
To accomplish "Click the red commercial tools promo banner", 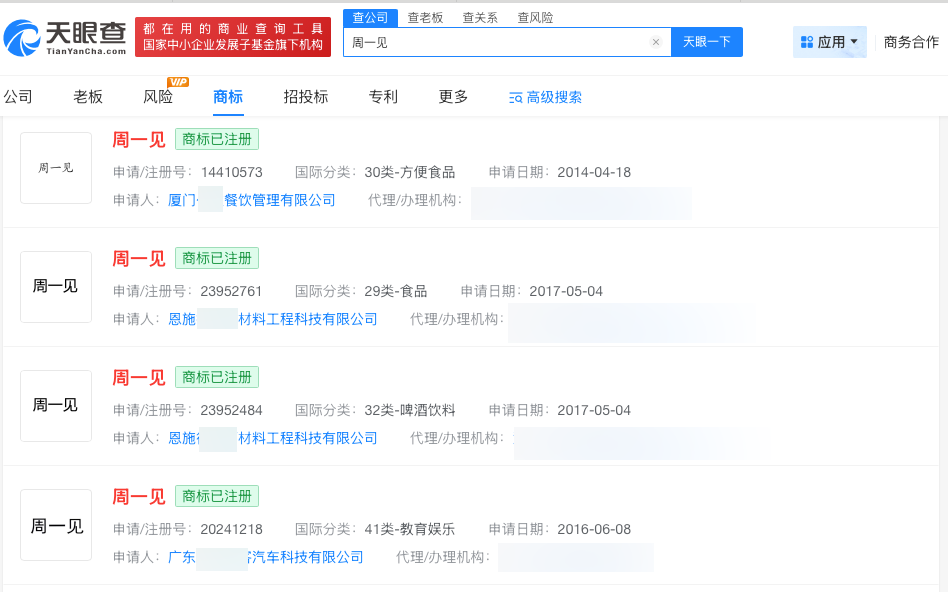I will pyautogui.click(x=232, y=36).
